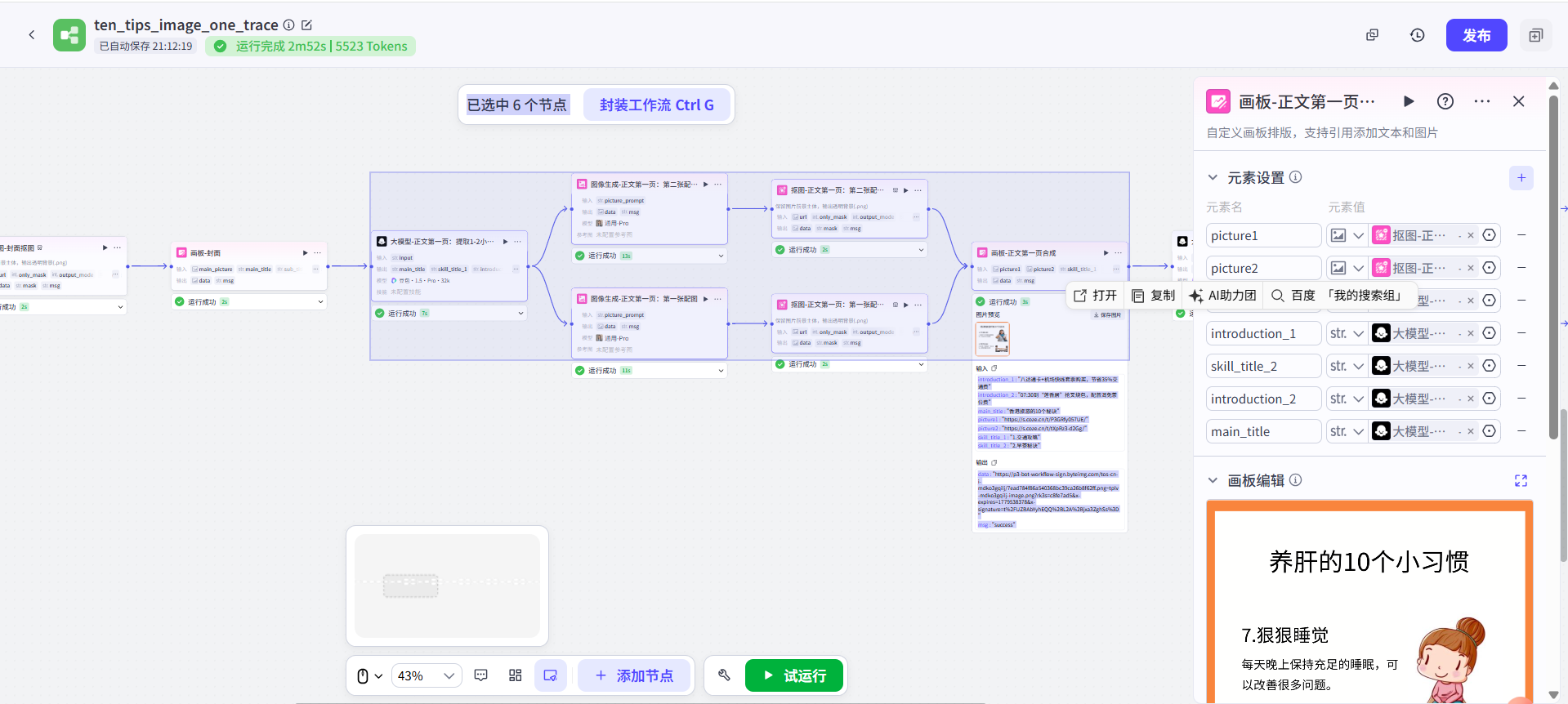Viewport: 1568px width, 704px height.
Task: Remove the picture1 row with minus
Action: click(x=1521, y=235)
